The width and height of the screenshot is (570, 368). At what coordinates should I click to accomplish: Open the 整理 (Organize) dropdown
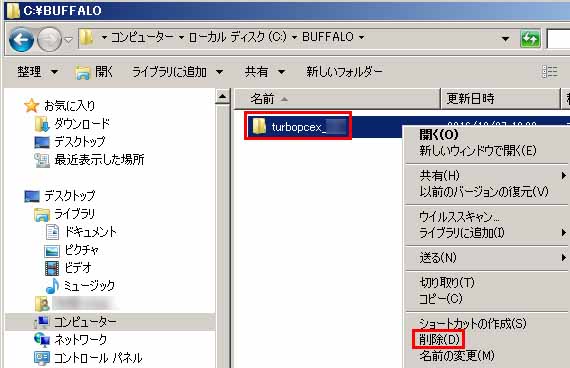click(37, 72)
